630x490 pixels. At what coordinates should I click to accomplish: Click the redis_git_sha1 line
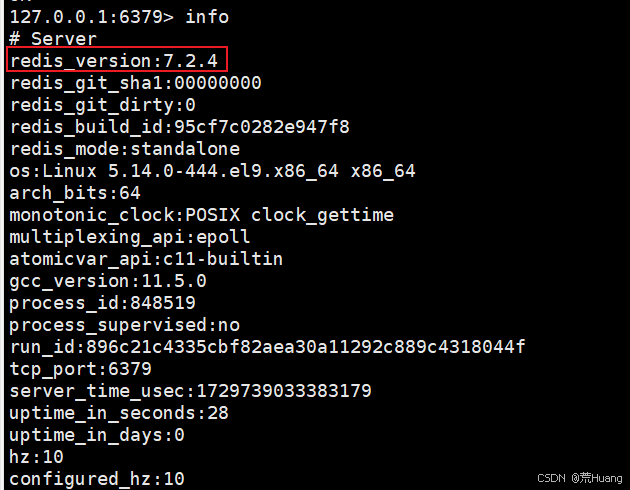coord(135,83)
